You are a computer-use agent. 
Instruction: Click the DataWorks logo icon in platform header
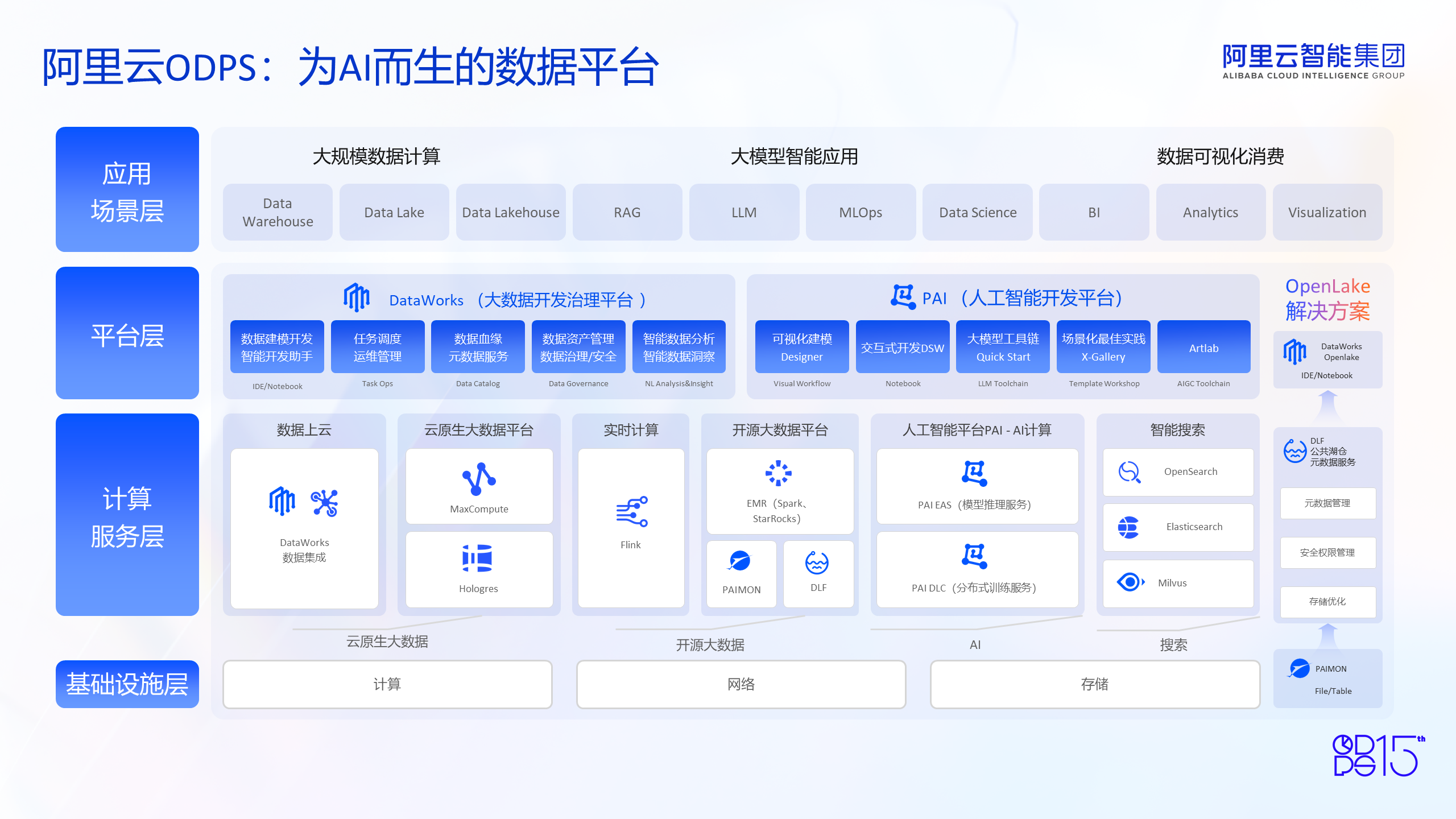click(x=357, y=297)
